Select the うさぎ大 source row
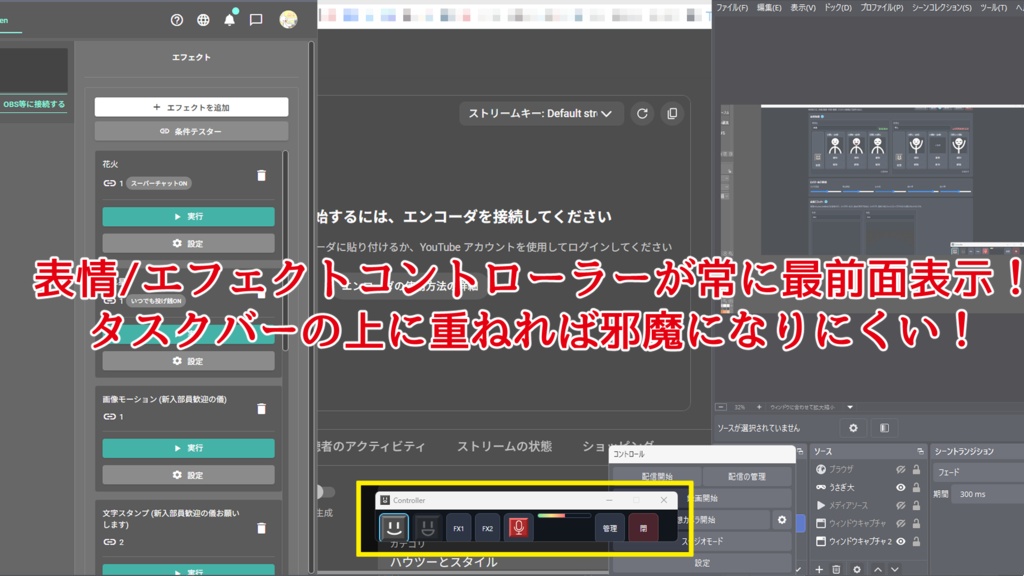 [x=869, y=487]
